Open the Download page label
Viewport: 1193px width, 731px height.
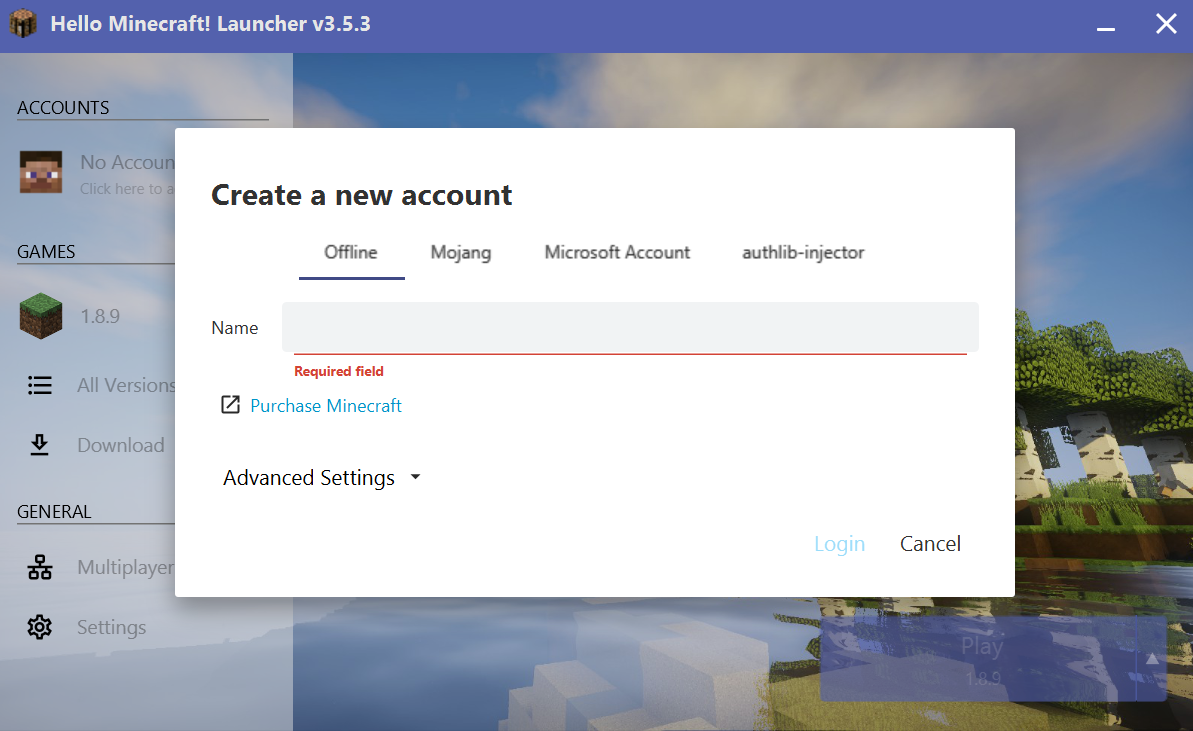(x=120, y=445)
